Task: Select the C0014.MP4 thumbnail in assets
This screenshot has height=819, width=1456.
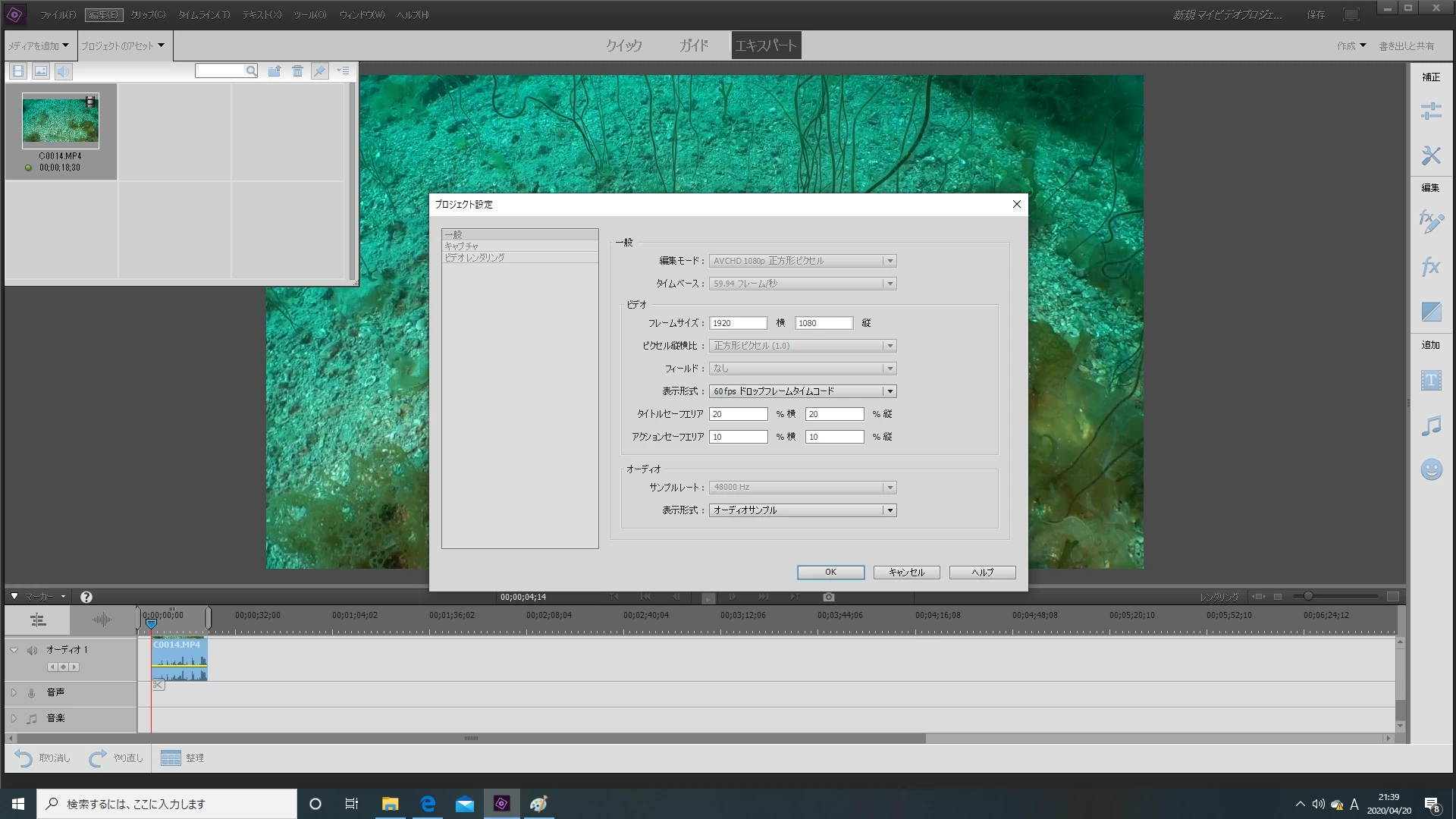Action: click(61, 121)
